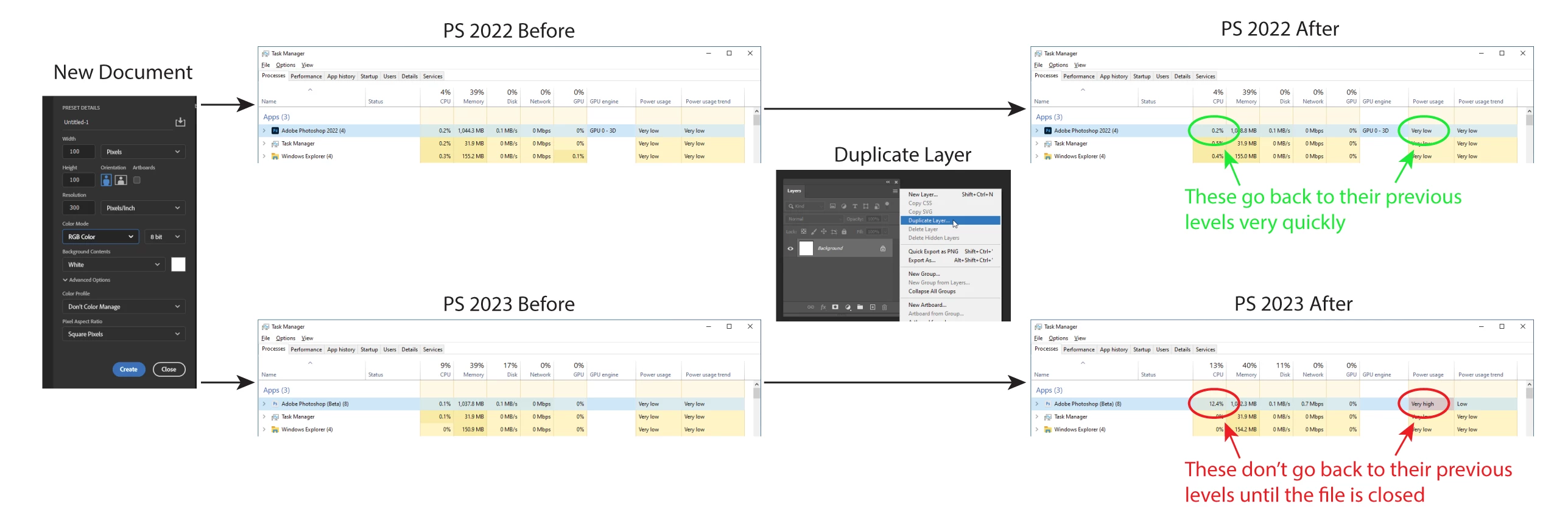Click the Close button in New Document
This screenshot has width=1568, height=526.
pyautogui.click(x=169, y=370)
